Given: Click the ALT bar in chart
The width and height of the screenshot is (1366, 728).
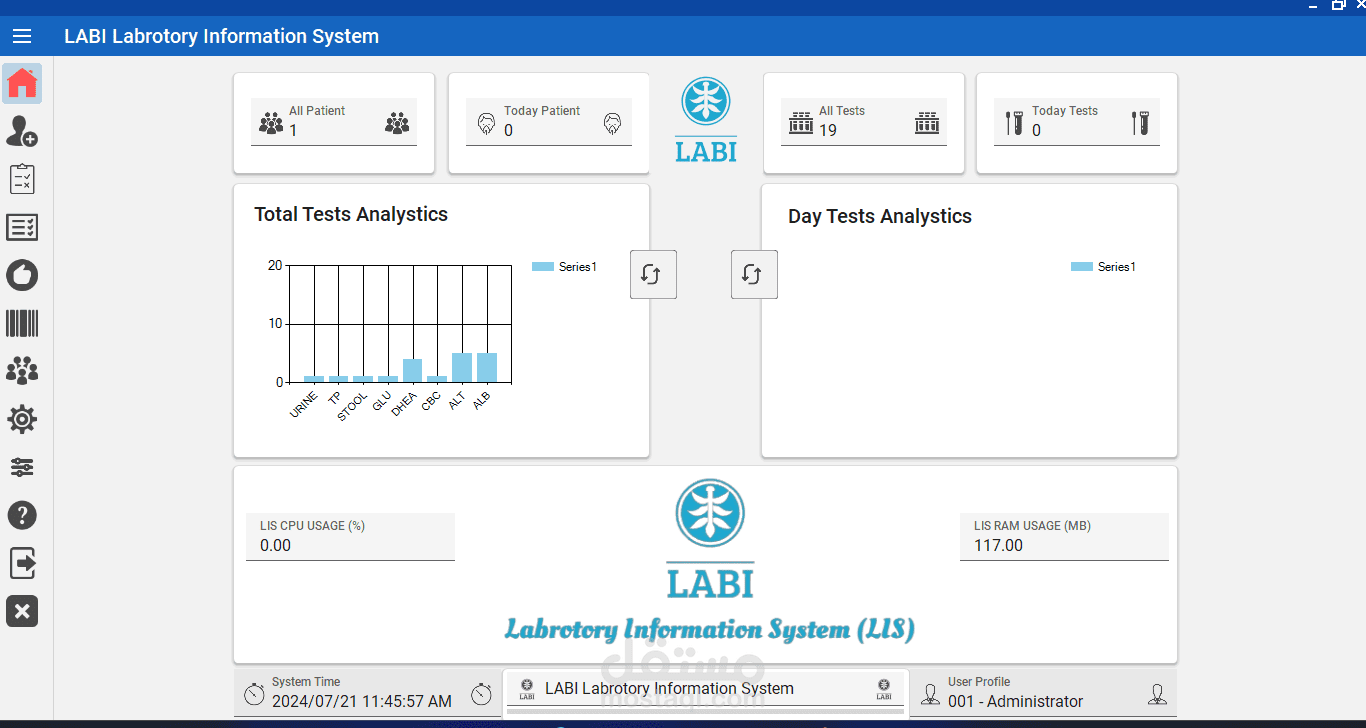Looking at the screenshot, I should pyautogui.click(x=462, y=367).
